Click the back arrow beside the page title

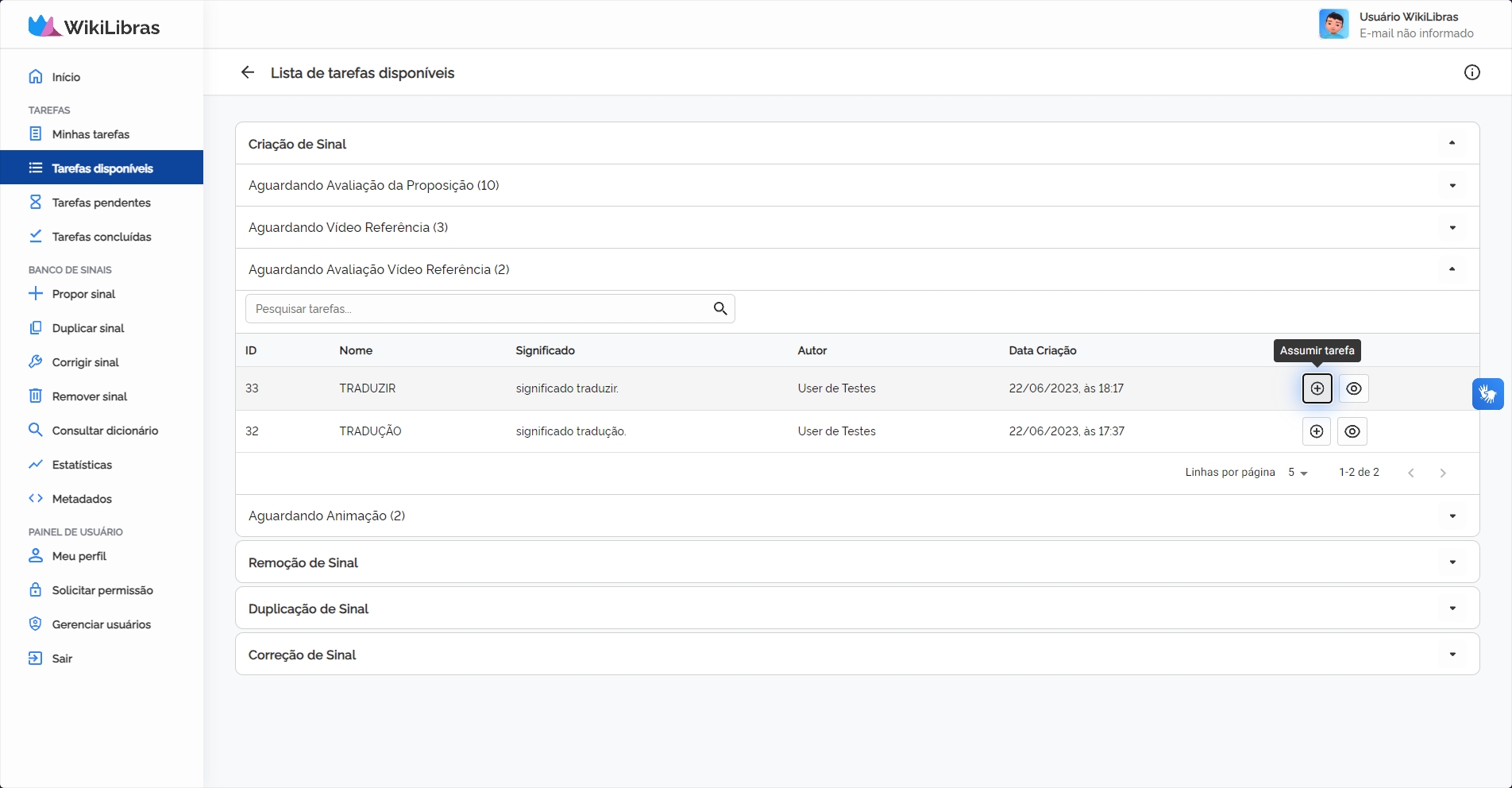point(248,72)
